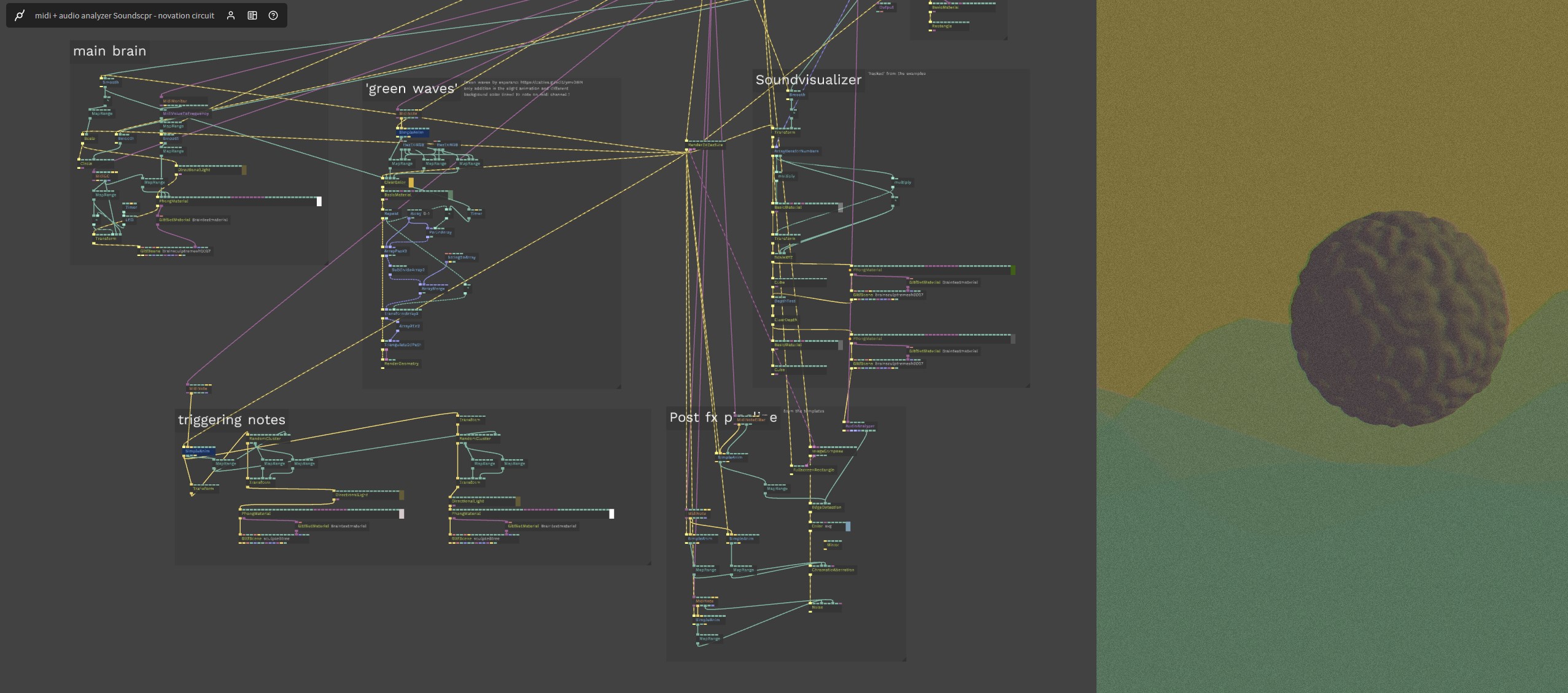1568x693 pixels.
Task: Select the TransformArray3 node
Action: (x=402, y=314)
